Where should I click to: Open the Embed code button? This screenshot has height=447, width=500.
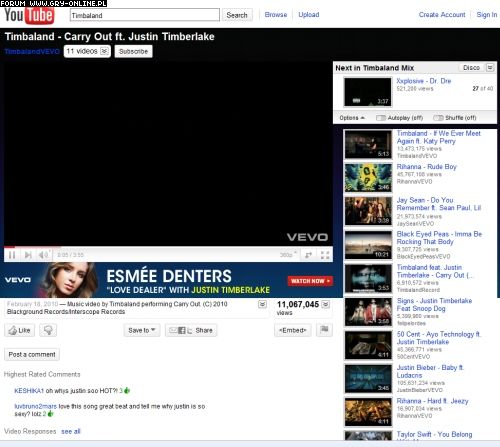pyautogui.click(x=292, y=330)
